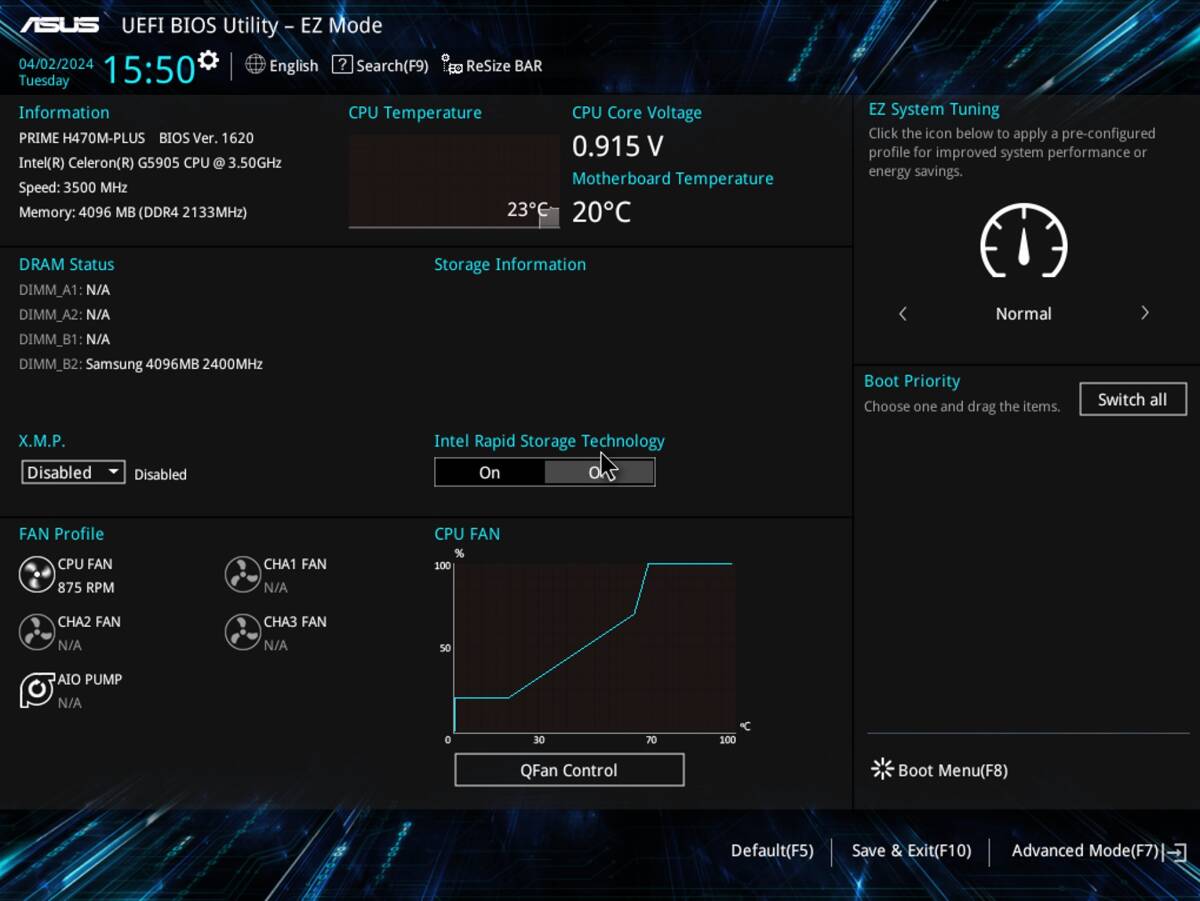Screen dimensions: 1200x901
Task: Click the globe language icon
Action: tap(255, 65)
